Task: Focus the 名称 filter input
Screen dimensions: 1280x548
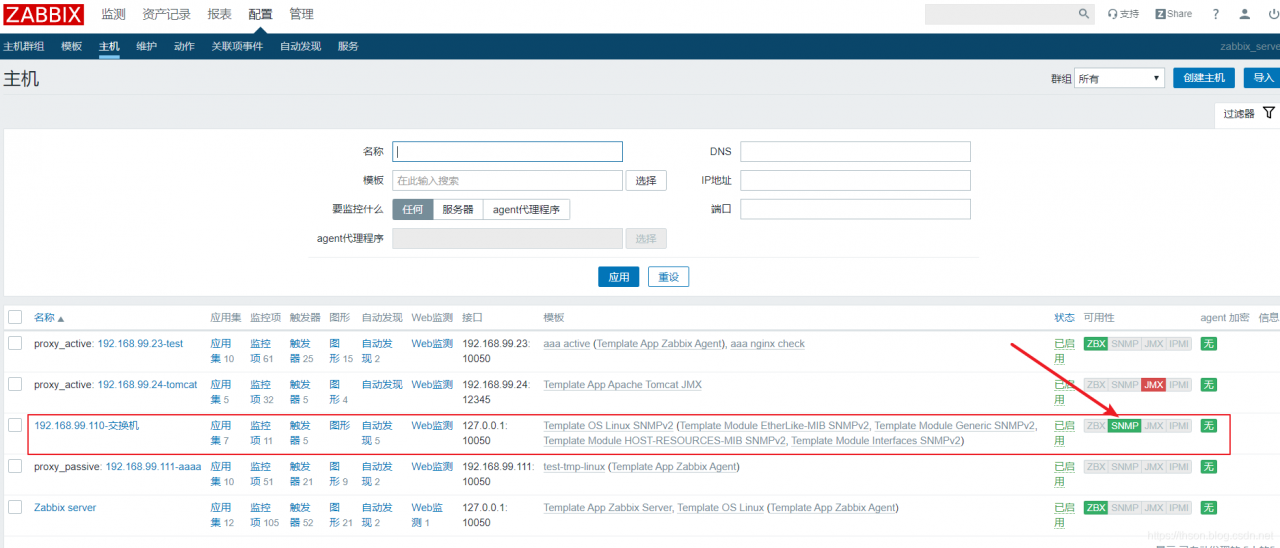Action: [507, 152]
